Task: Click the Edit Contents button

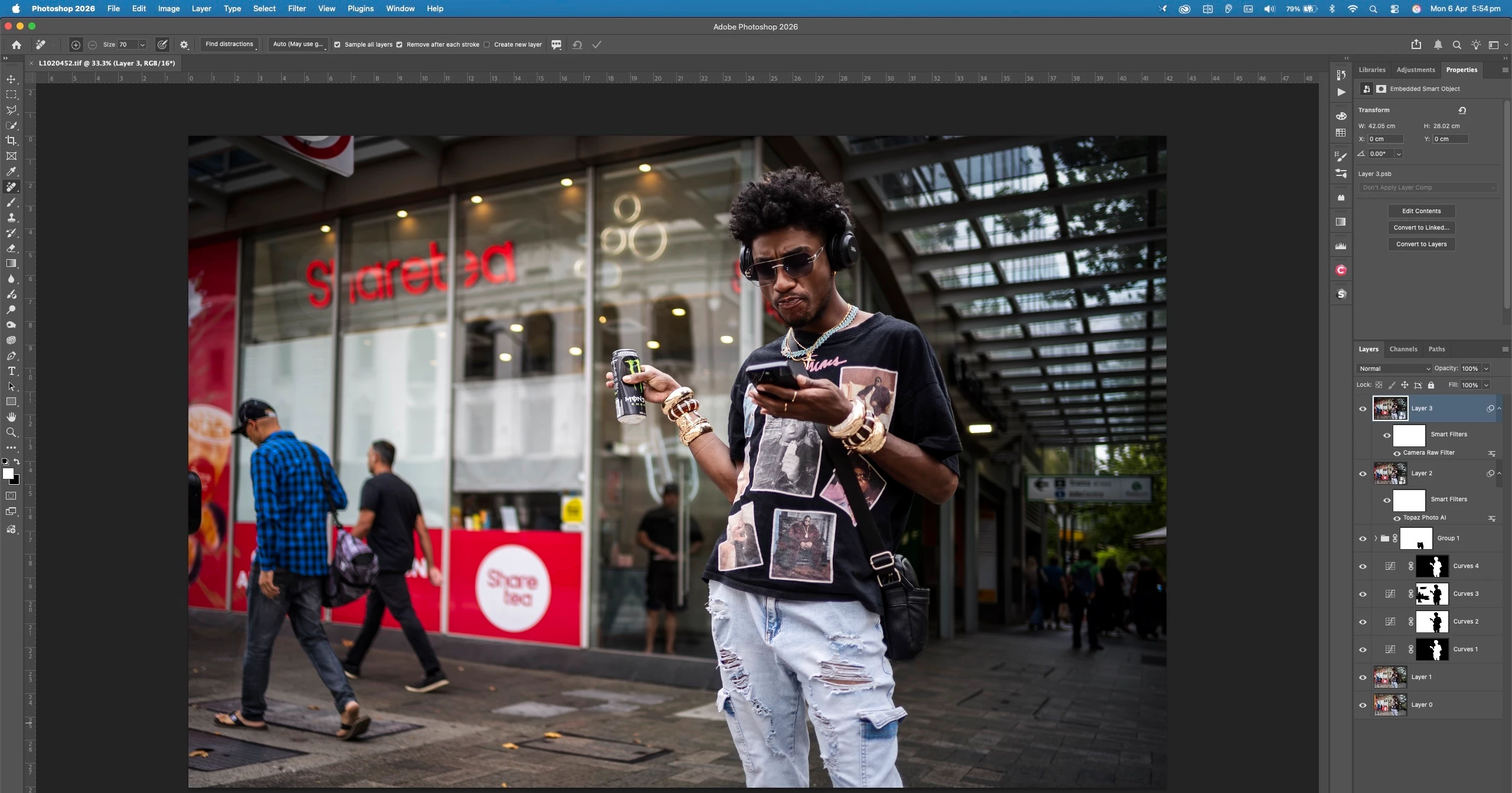Action: click(1421, 211)
